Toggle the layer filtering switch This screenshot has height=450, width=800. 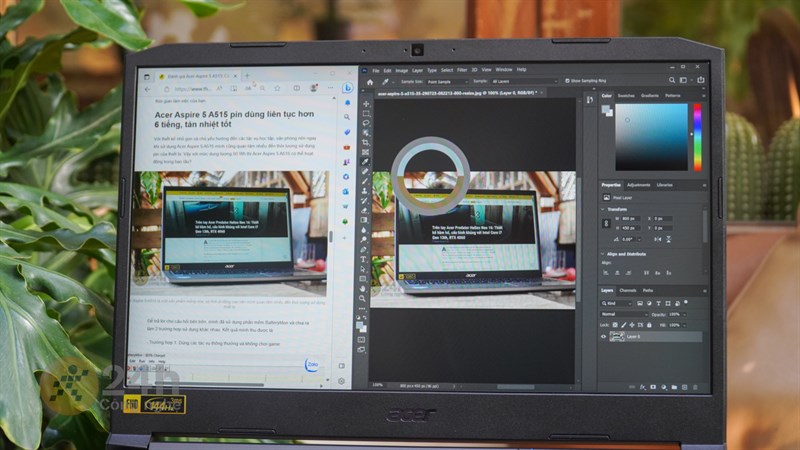click(x=686, y=302)
